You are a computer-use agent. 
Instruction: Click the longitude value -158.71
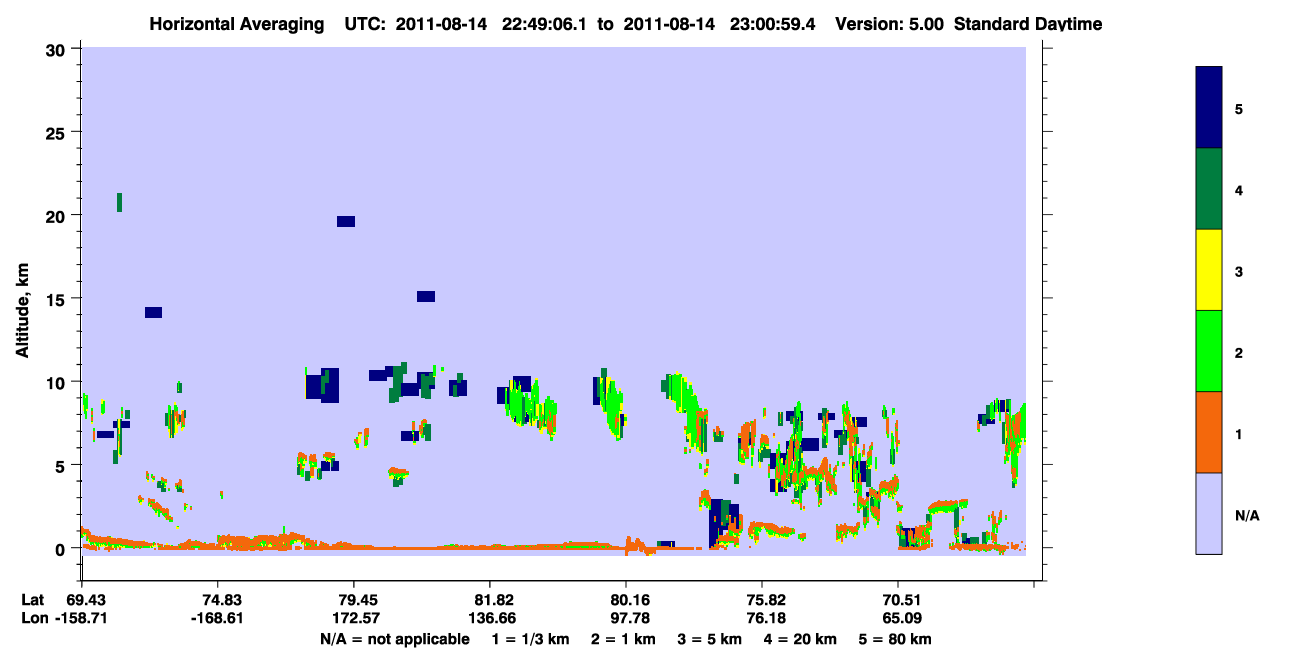click(81, 619)
